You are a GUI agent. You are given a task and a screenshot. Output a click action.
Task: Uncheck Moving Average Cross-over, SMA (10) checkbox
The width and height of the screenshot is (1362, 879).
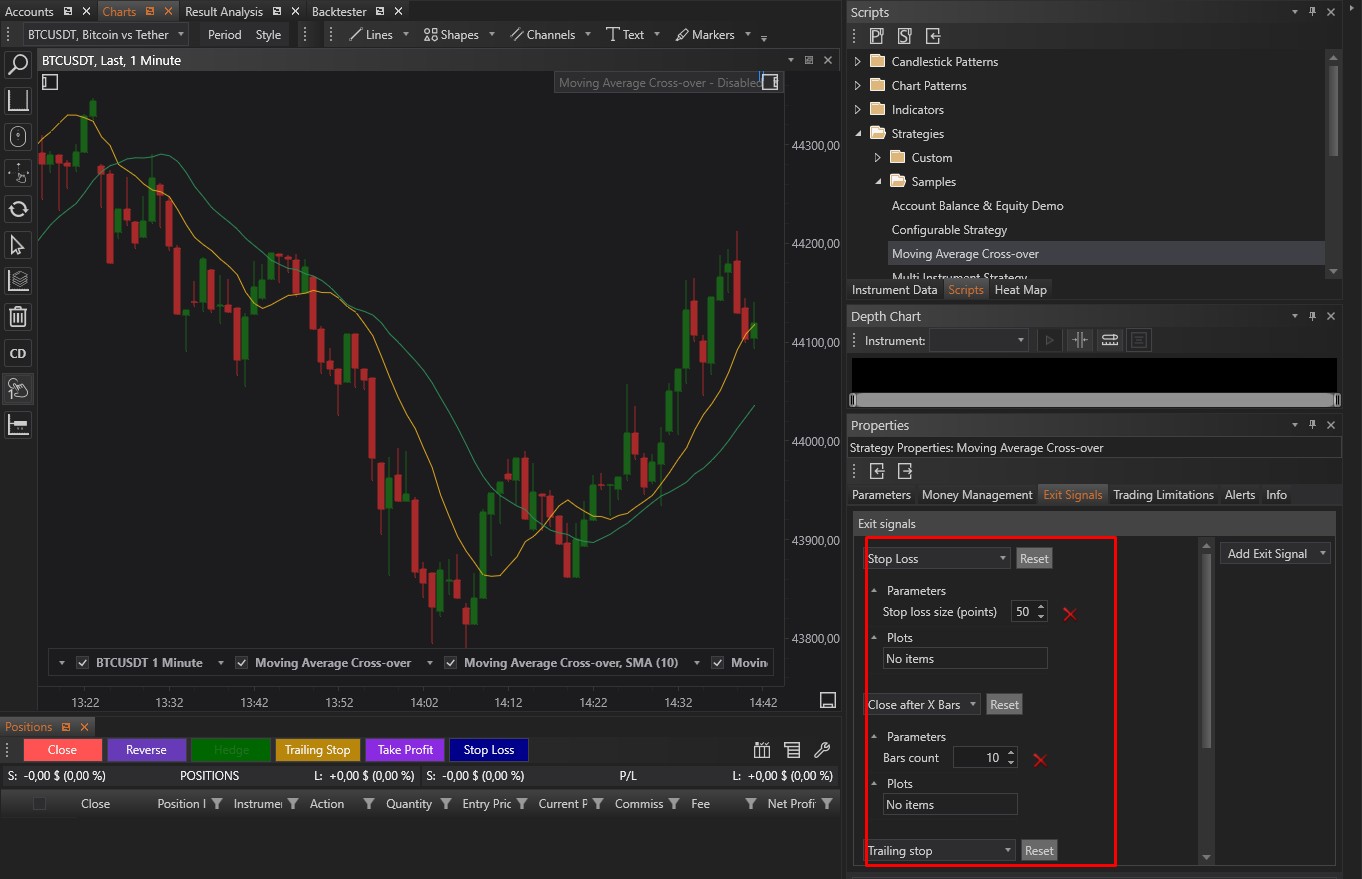[451, 663]
